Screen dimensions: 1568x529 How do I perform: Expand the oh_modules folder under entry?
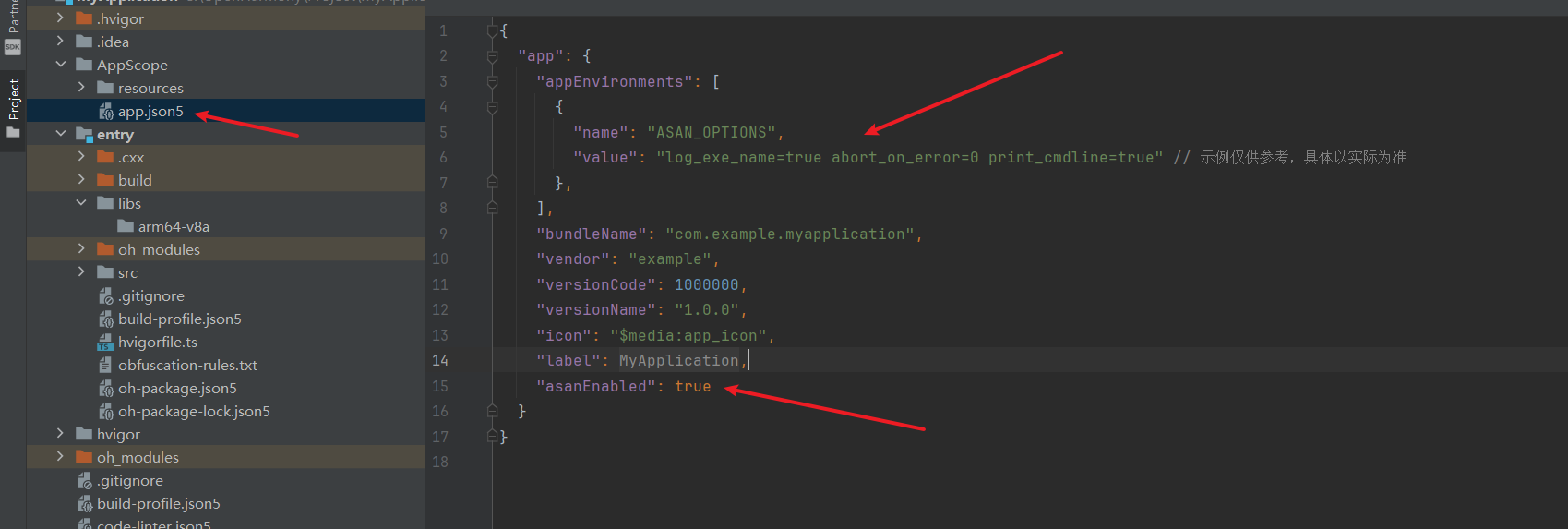(x=81, y=249)
